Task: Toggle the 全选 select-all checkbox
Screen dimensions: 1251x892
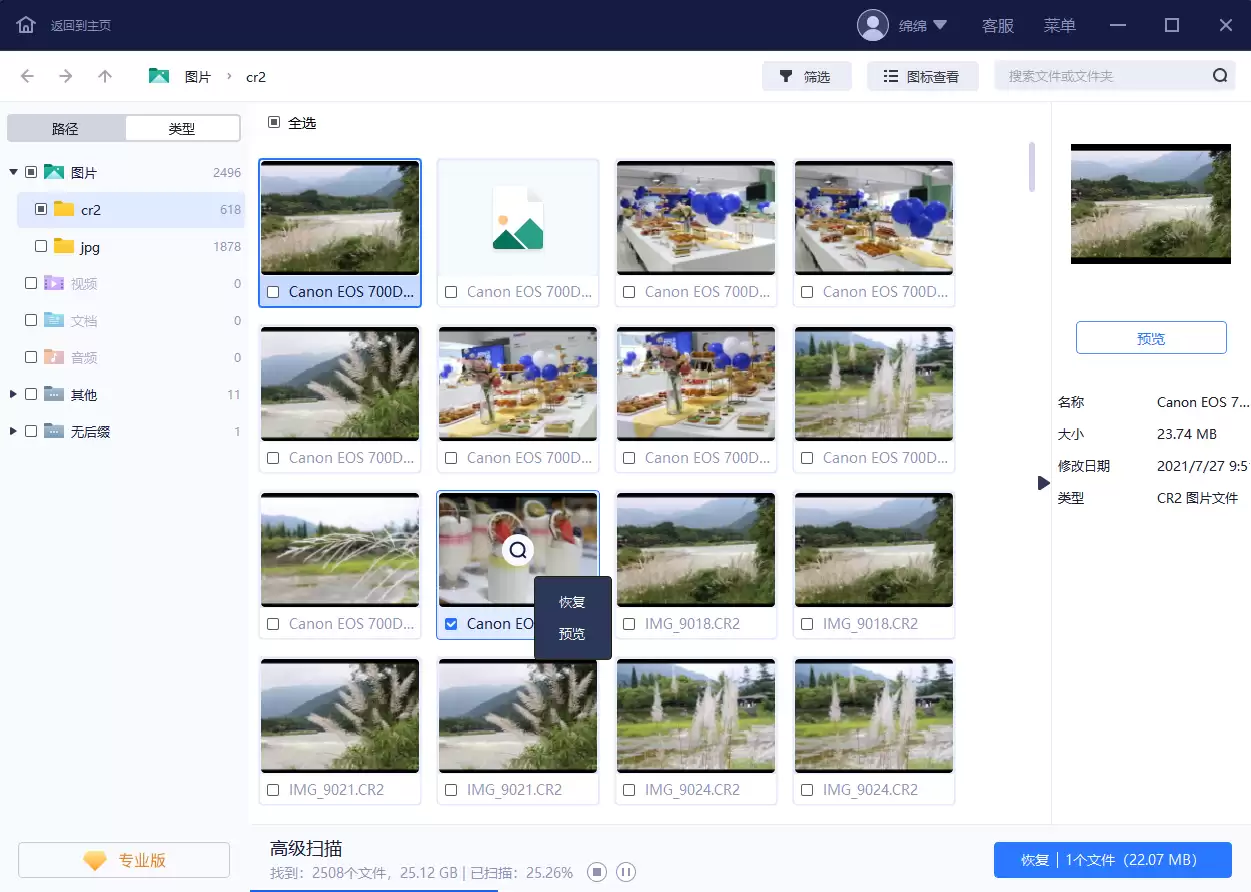Action: [274, 123]
